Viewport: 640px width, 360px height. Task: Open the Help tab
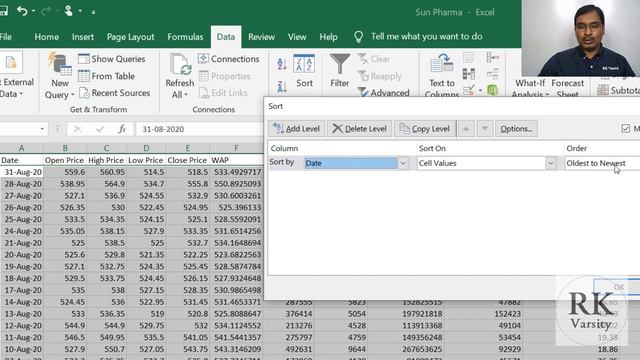[328, 37]
